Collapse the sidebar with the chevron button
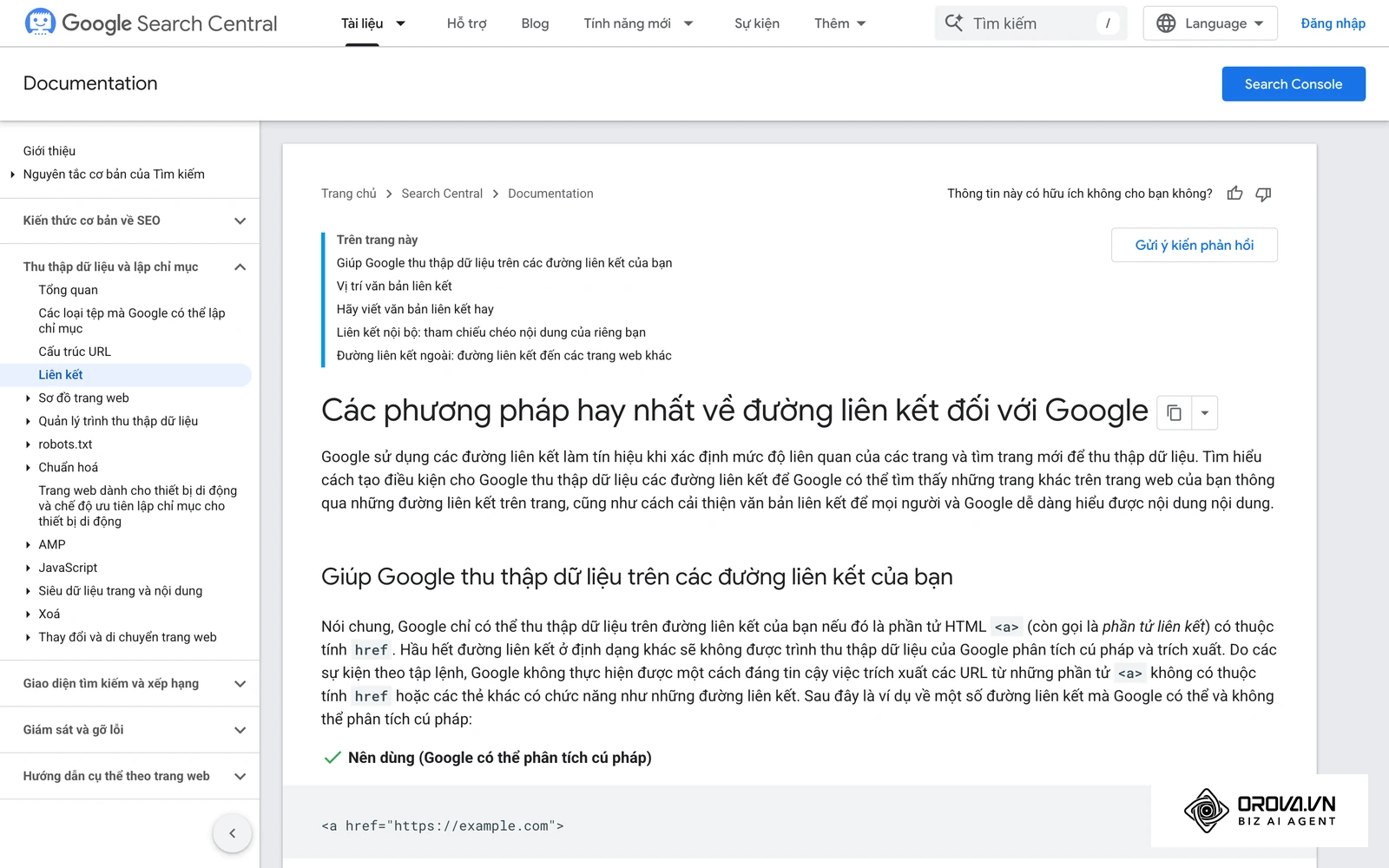 [x=232, y=833]
